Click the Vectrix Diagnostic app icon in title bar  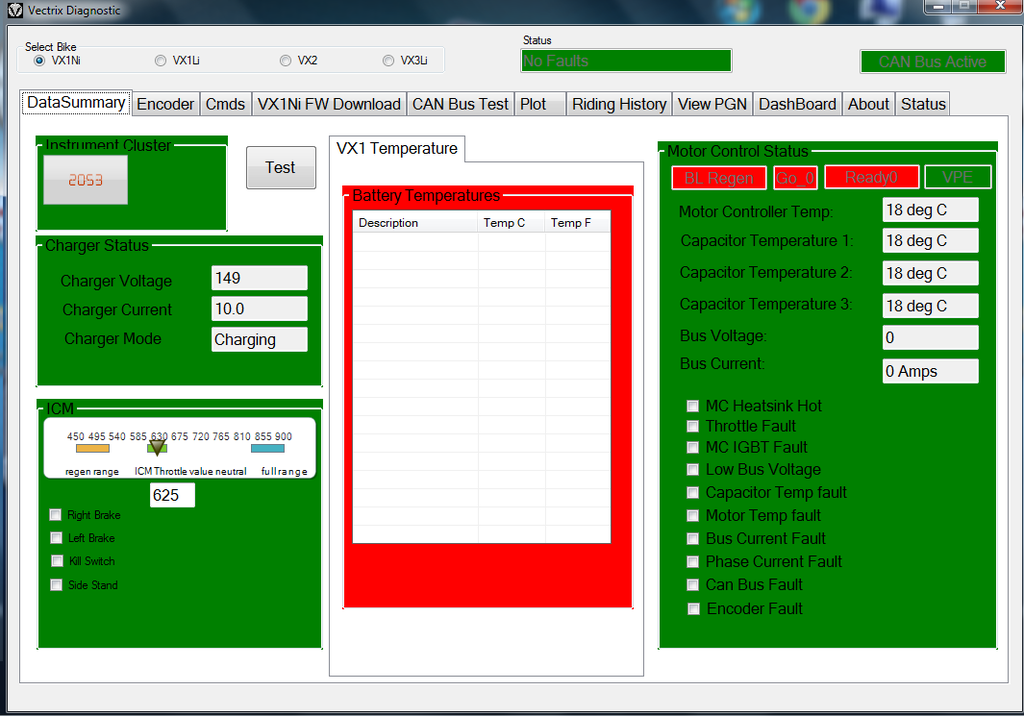pyautogui.click(x=14, y=10)
